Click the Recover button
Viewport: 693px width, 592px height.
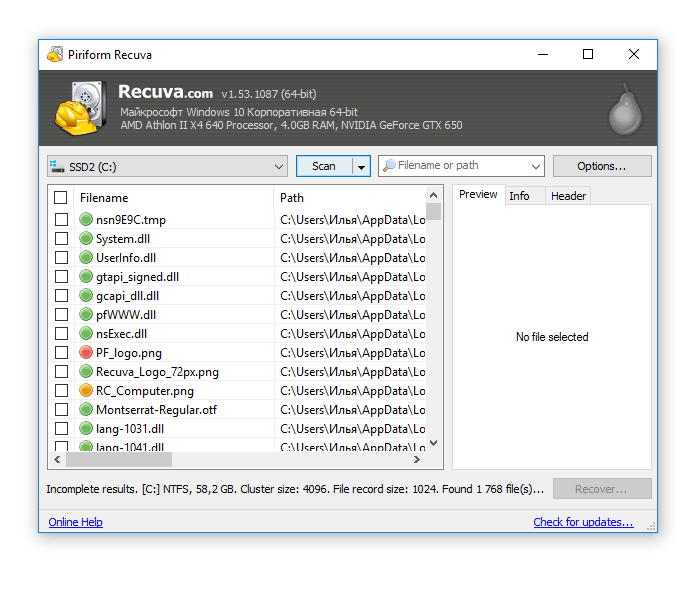[602, 489]
